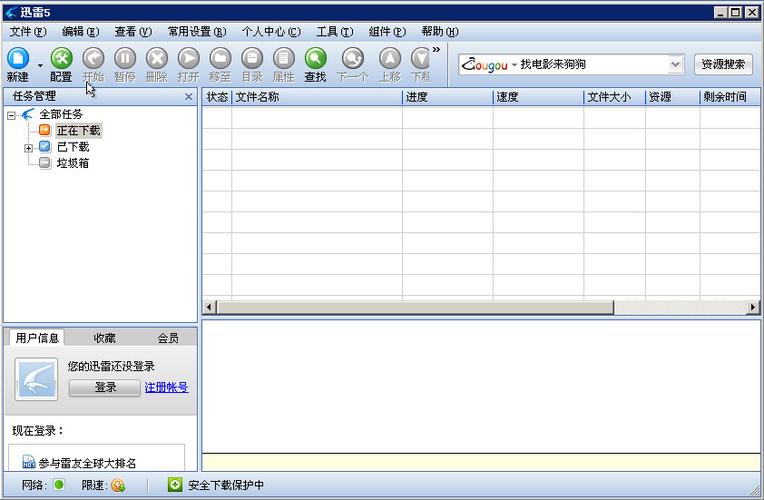Expand the 已下载 tree node
This screenshot has width=764, height=500.
point(29,147)
